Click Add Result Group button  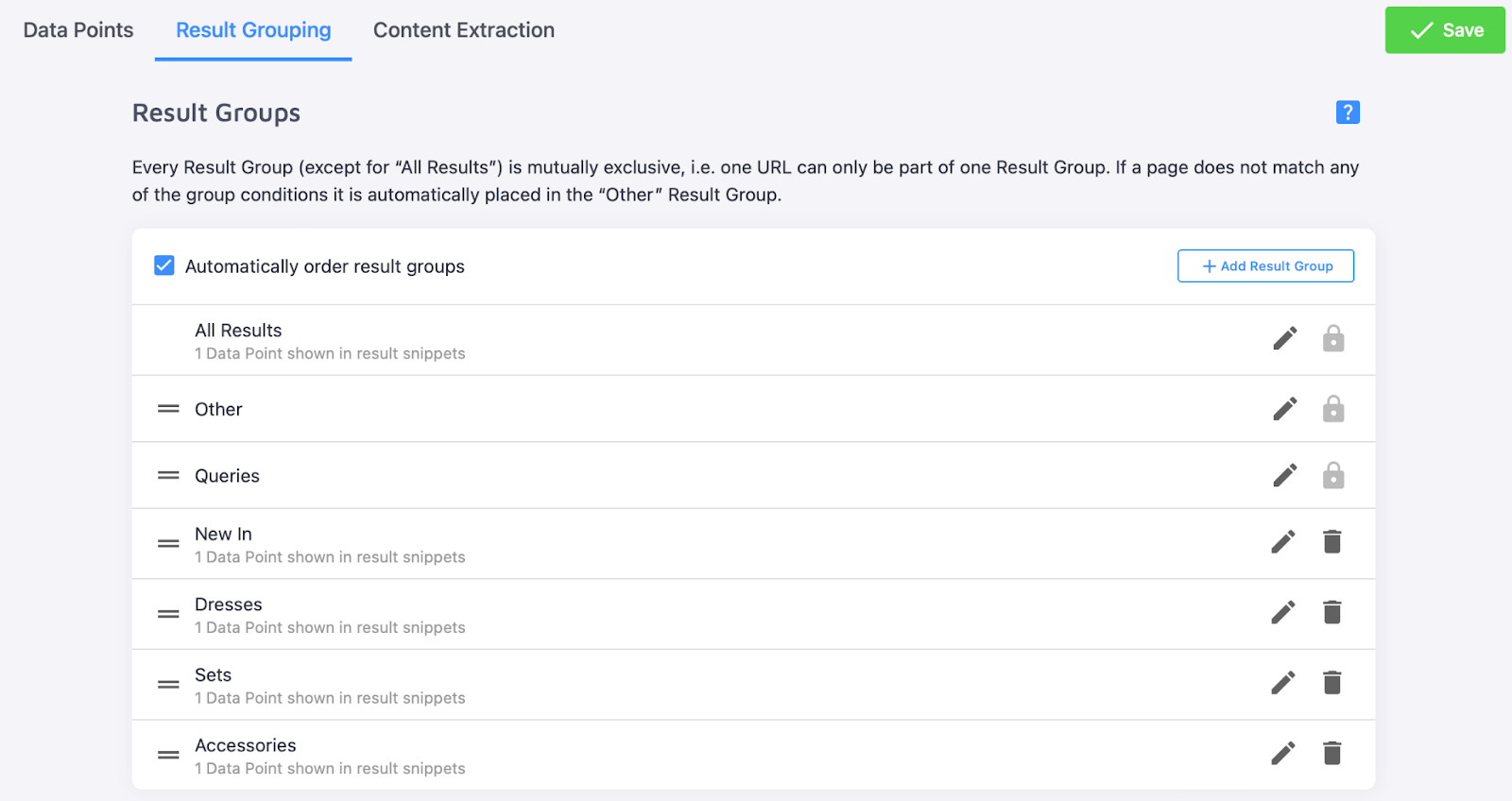point(1265,266)
